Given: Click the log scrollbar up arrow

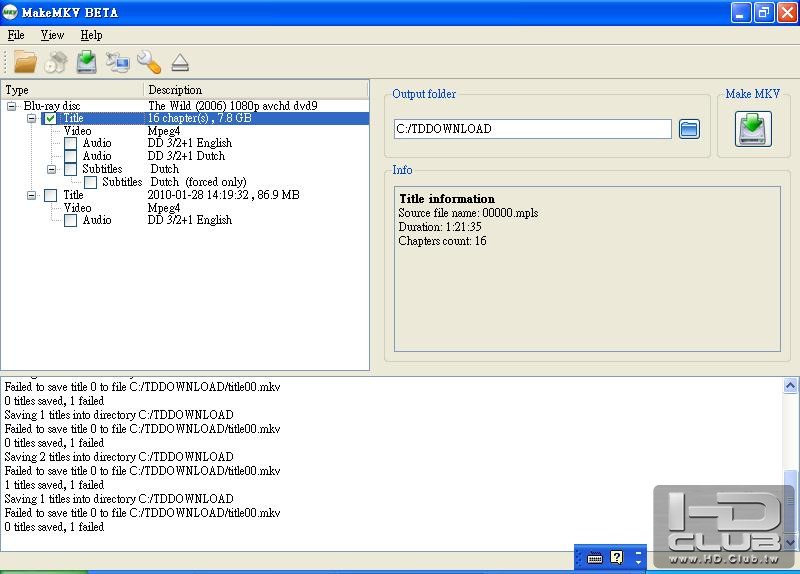Looking at the screenshot, I should (790, 386).
